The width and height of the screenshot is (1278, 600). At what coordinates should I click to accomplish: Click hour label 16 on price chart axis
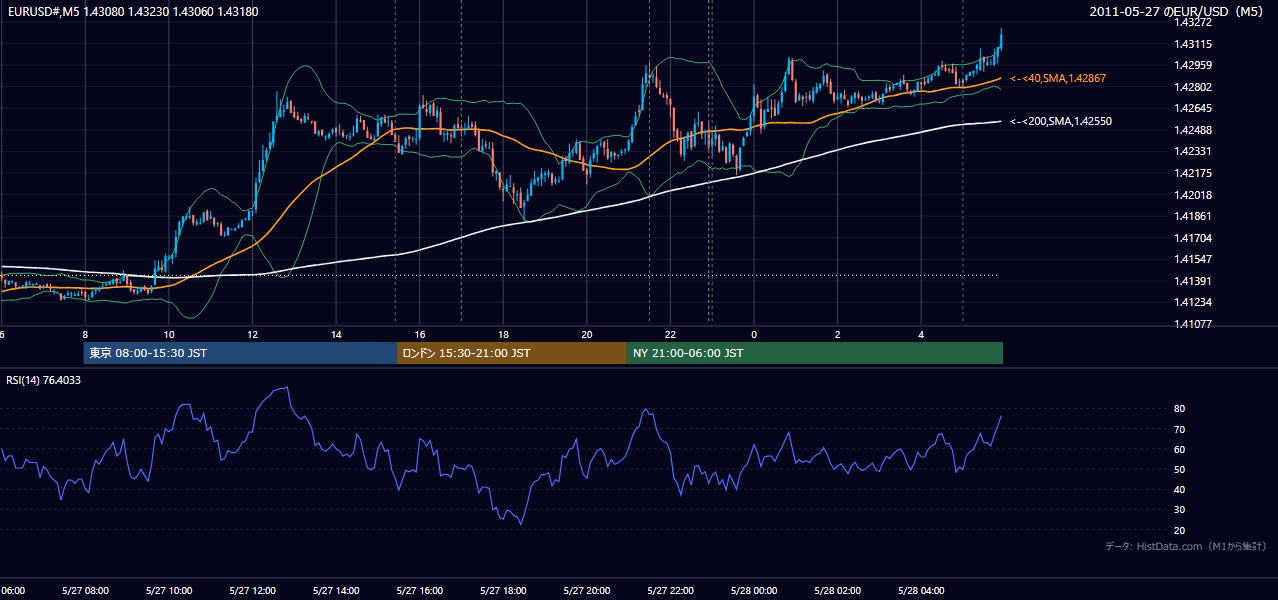coord(420,334)
